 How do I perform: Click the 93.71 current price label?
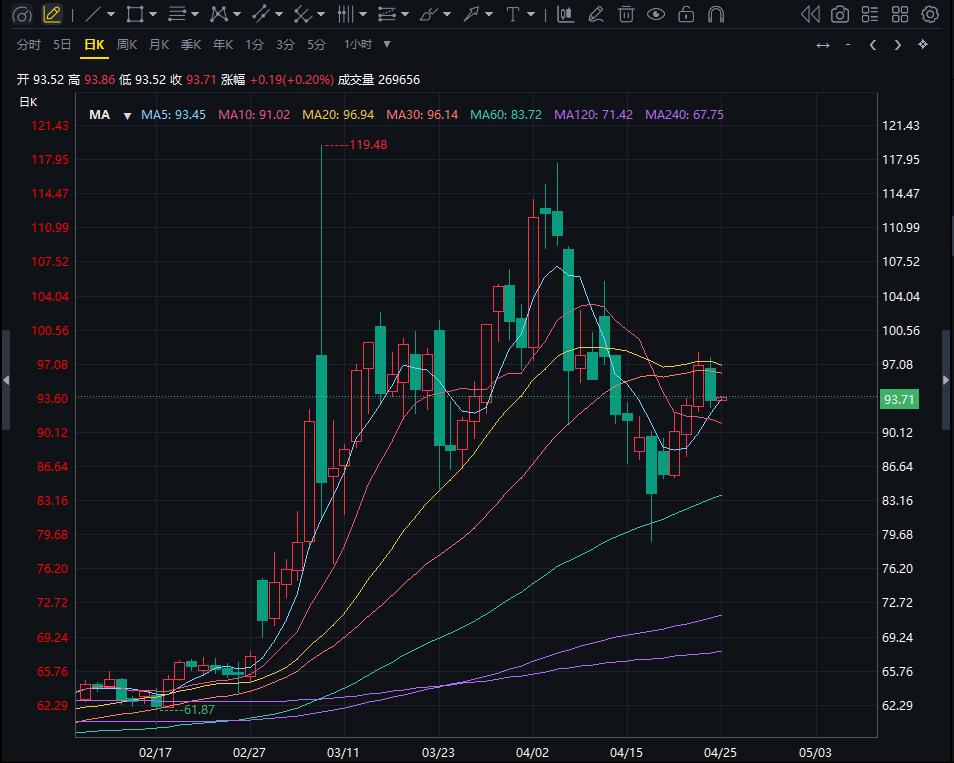point(900,399)
